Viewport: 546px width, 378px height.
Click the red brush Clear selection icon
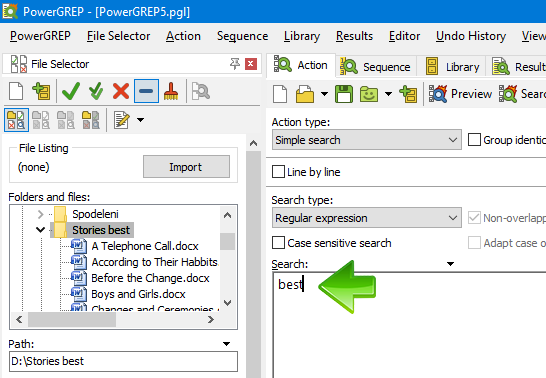(171, 91)
